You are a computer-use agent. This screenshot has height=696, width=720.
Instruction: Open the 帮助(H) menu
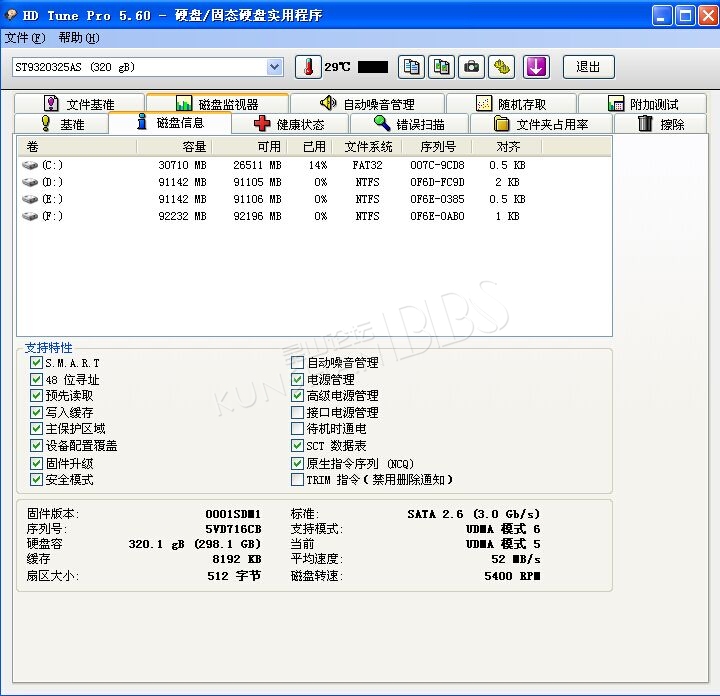point(79,38)
